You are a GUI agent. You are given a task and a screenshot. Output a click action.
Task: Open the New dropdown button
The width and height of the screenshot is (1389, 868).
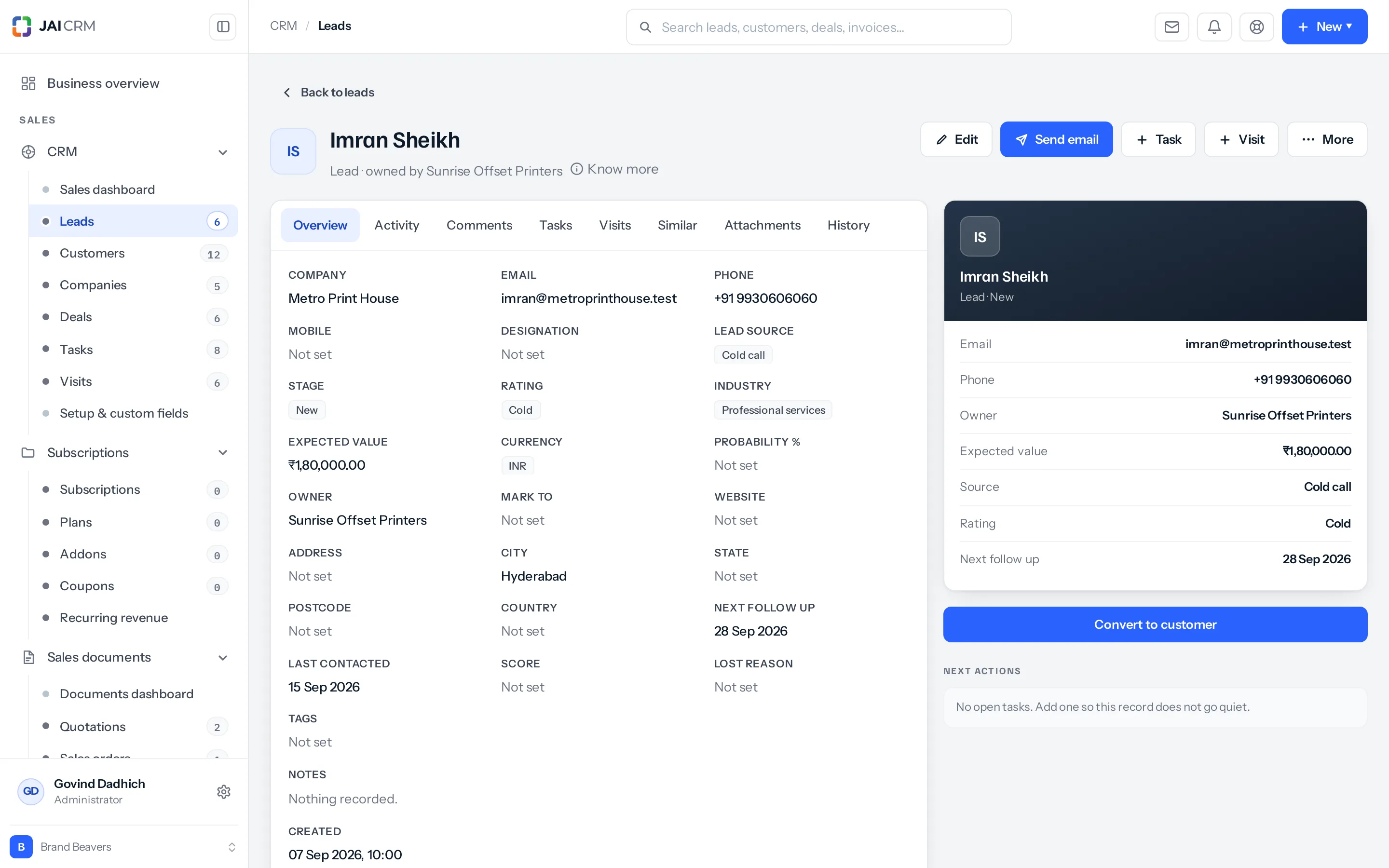(1324, 27)
